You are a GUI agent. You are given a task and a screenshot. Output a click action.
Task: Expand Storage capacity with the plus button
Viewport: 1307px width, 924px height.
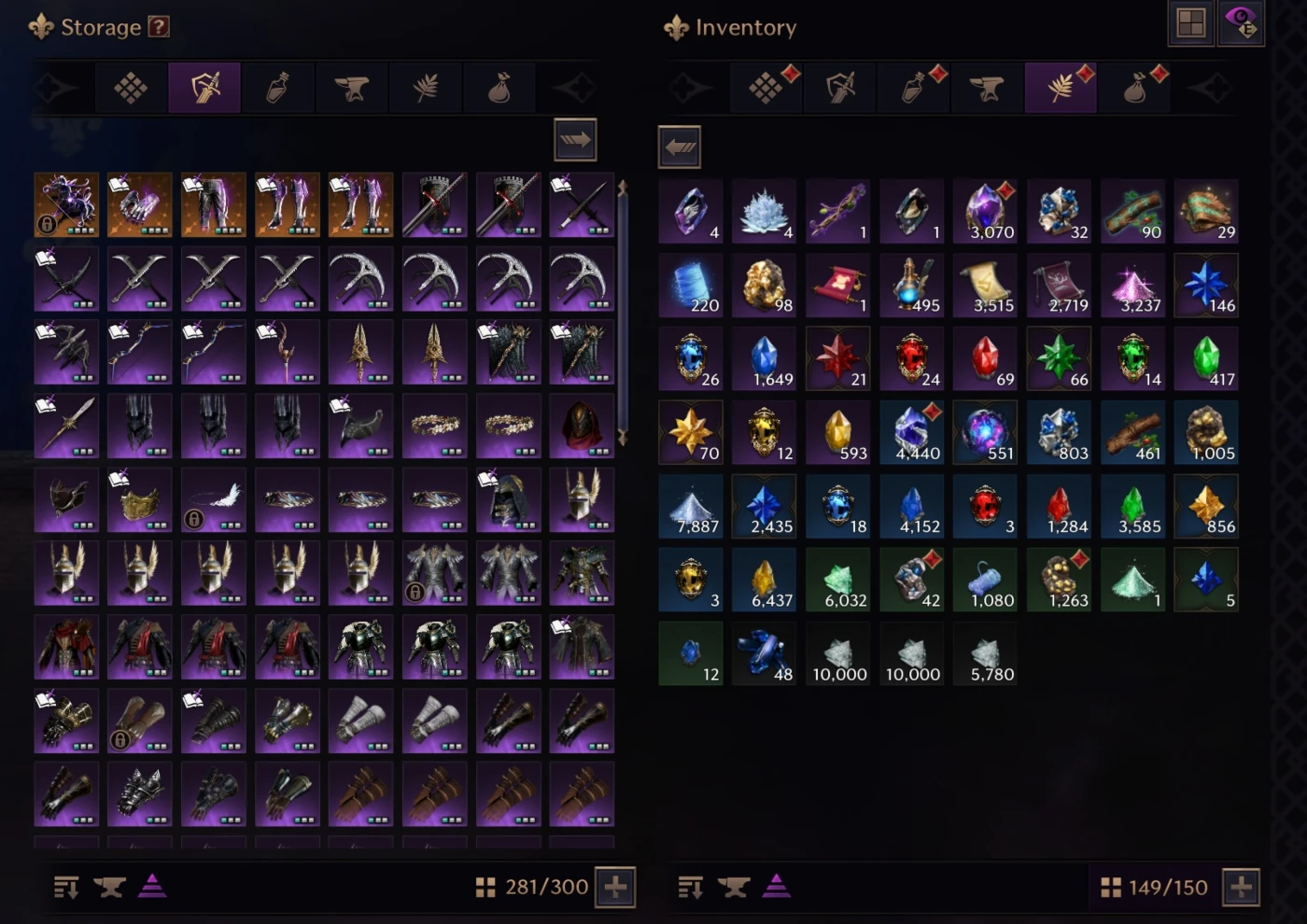(615, 887)
